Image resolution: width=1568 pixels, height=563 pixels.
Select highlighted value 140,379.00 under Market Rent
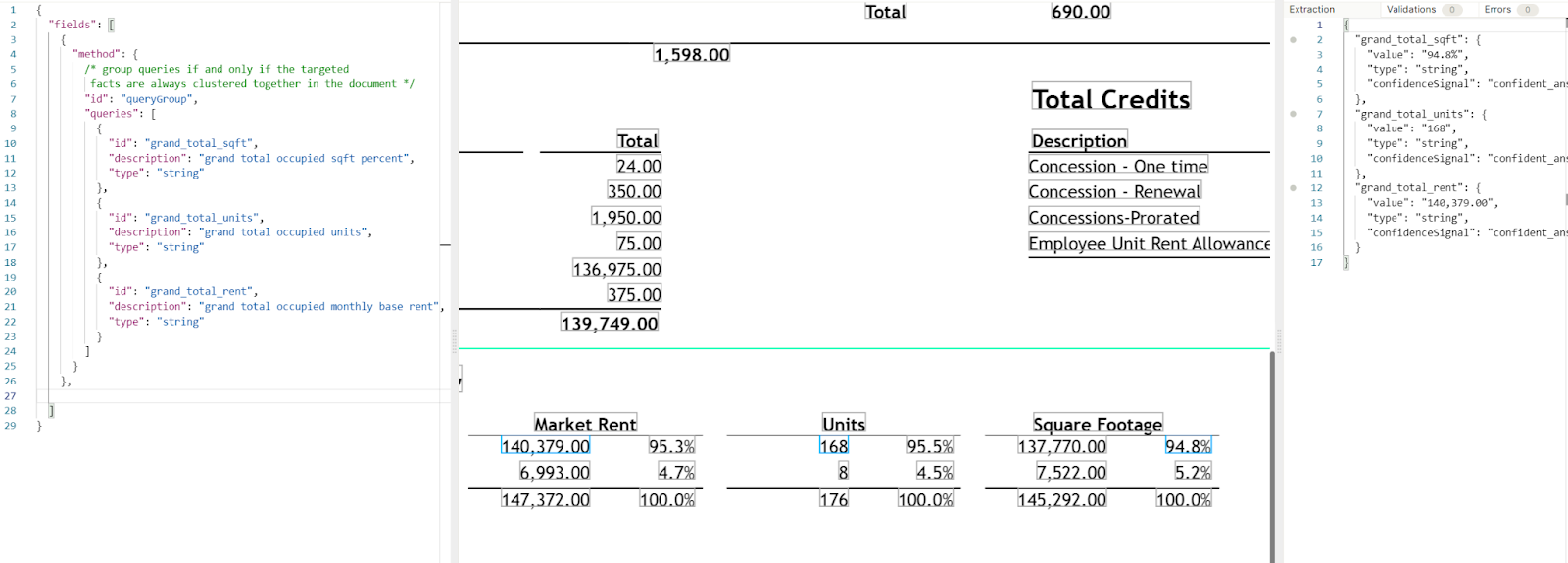point(546,446)
